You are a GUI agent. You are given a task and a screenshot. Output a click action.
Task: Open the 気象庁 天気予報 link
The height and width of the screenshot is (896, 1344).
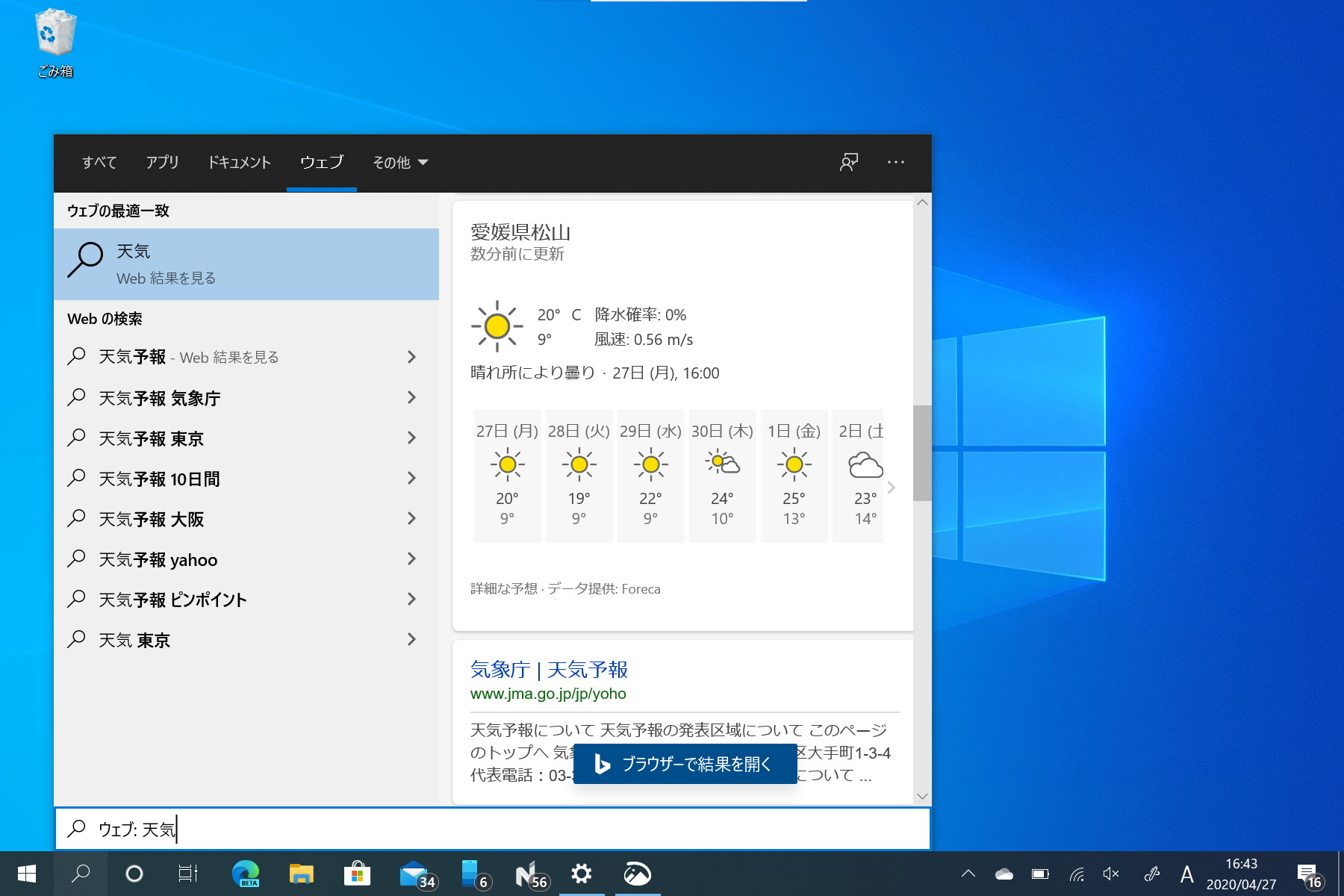[549, 670]
